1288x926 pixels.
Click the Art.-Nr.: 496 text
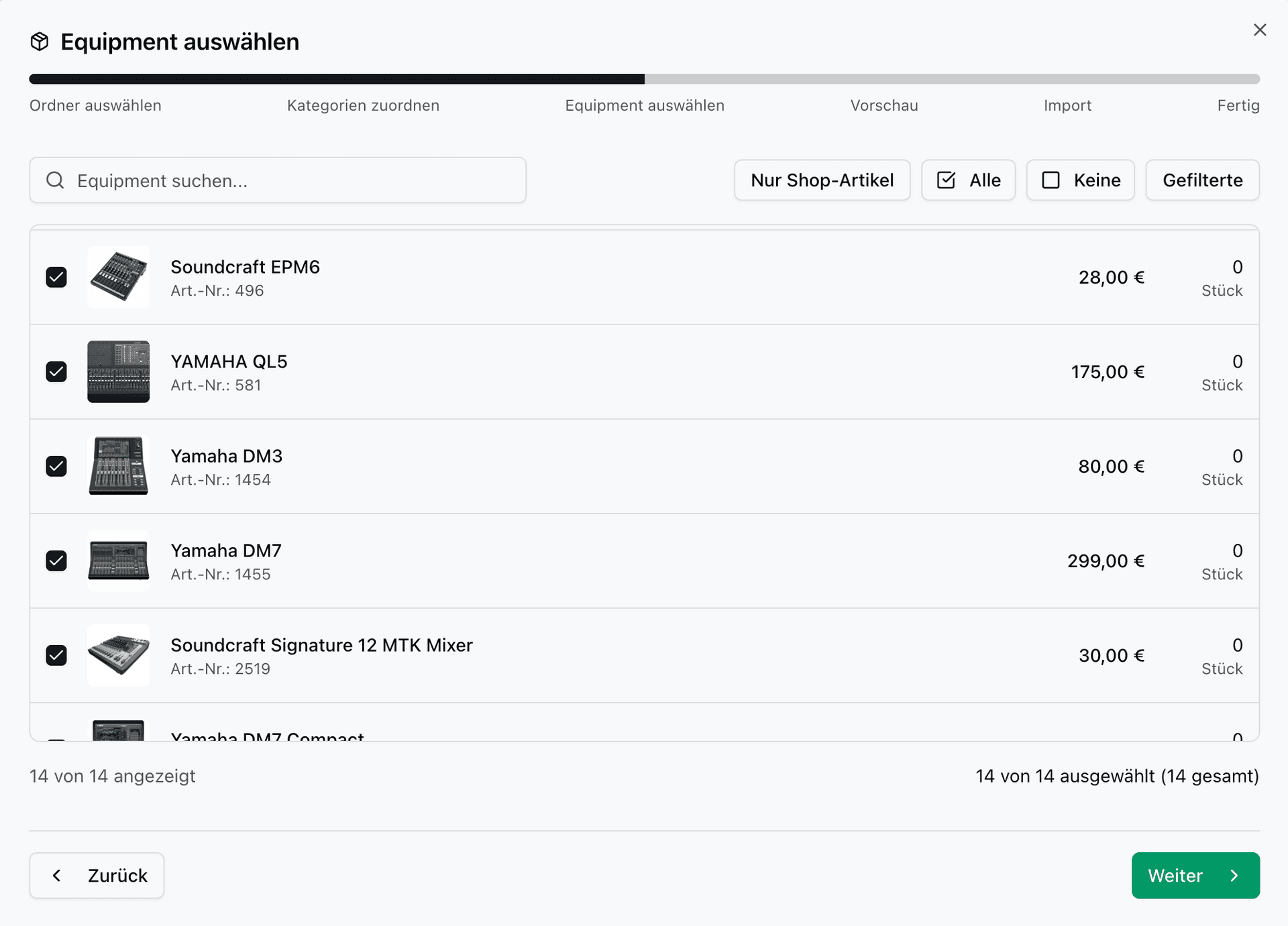click(x=217, y=290)
